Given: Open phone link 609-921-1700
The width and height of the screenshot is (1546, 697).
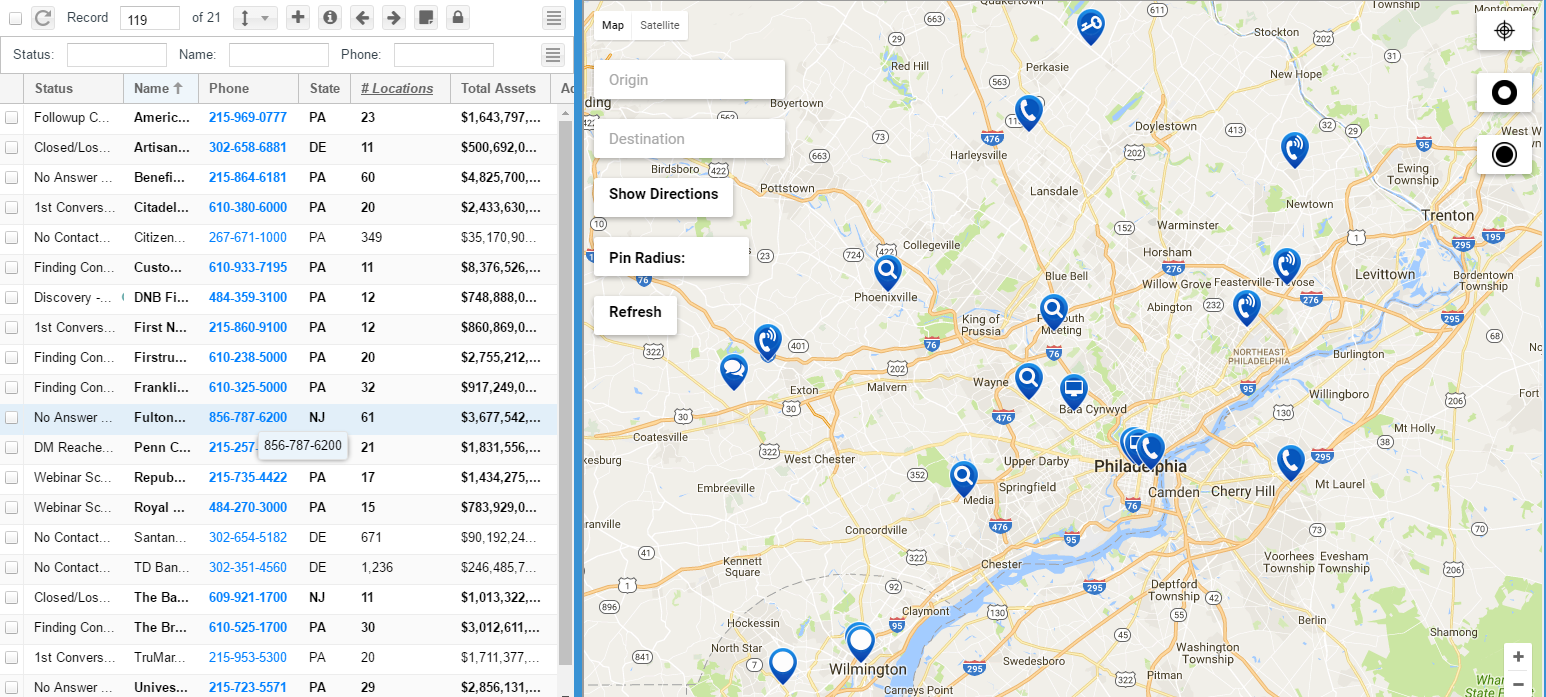Looking at the screenshot, I should point(248,598).
